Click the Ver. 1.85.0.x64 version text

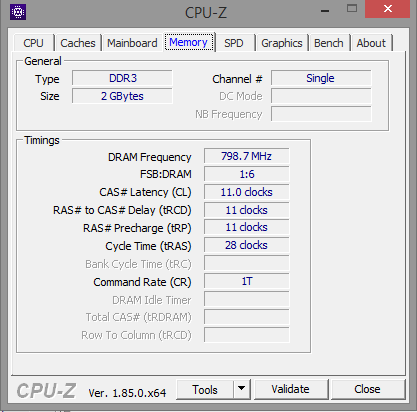click(x=127, y=393)
